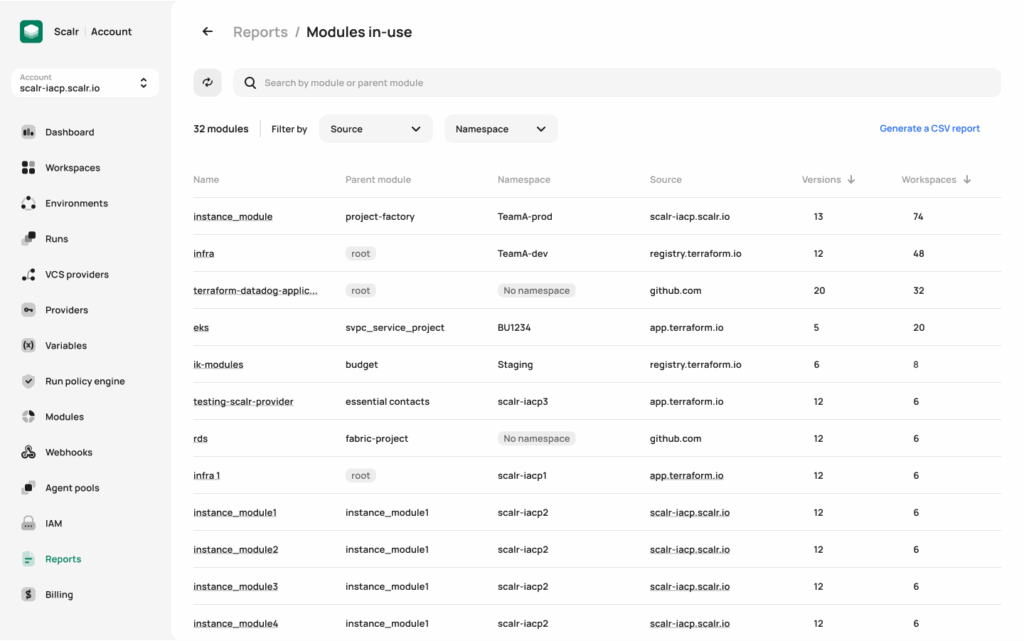Click the Namespace column header
The height and width of the screenshot is (641, 1024).
point(524,180)
